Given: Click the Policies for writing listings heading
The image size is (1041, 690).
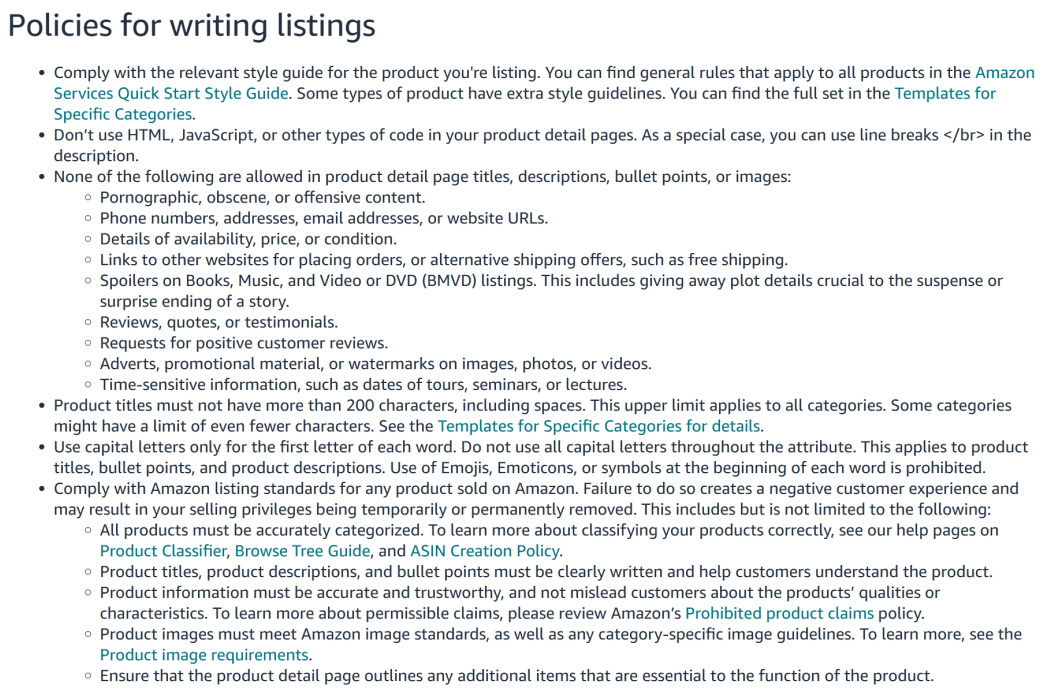Looking at the screenshot, I should pyautogui.click(x=191, y=26).
